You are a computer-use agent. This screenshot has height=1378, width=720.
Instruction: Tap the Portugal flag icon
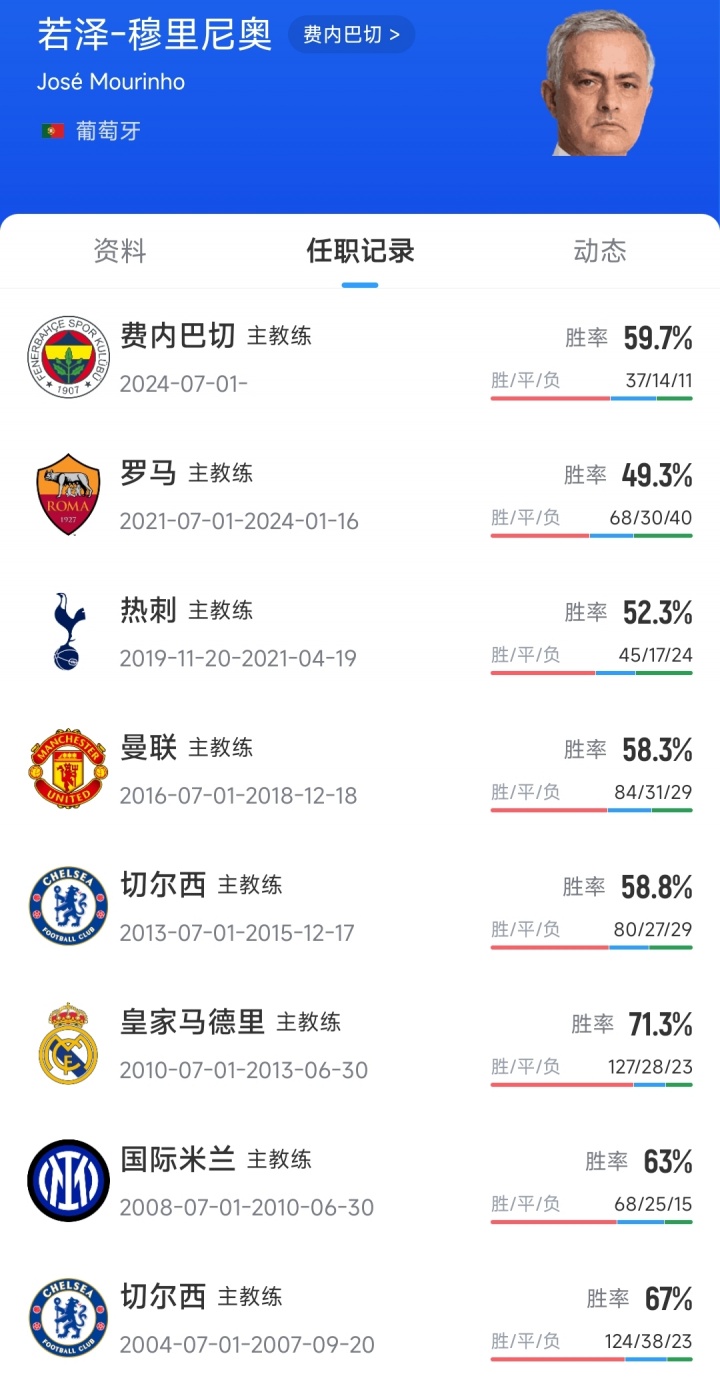click(x=53, y=131)
